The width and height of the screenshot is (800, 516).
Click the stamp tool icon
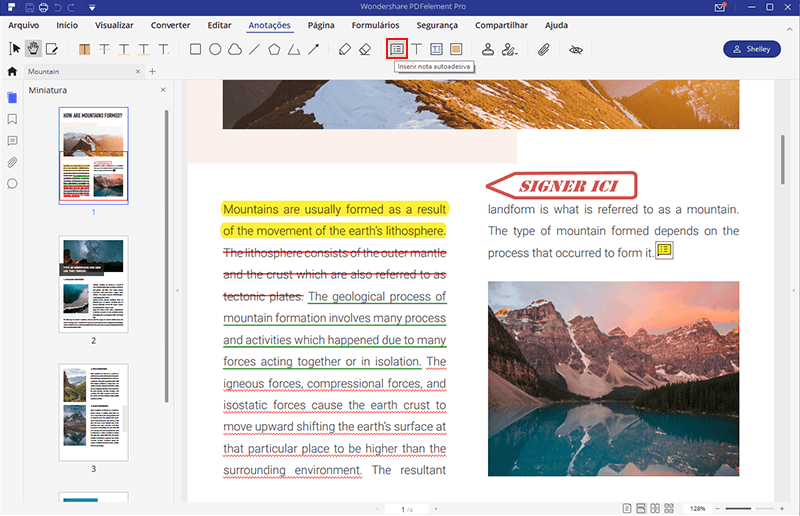(488, 48)
